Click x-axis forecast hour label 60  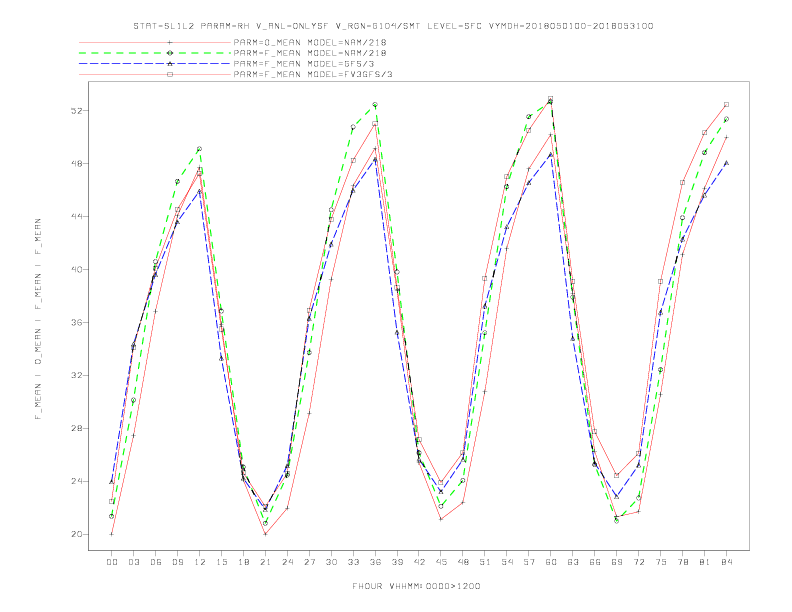click(x=551, y=562)
